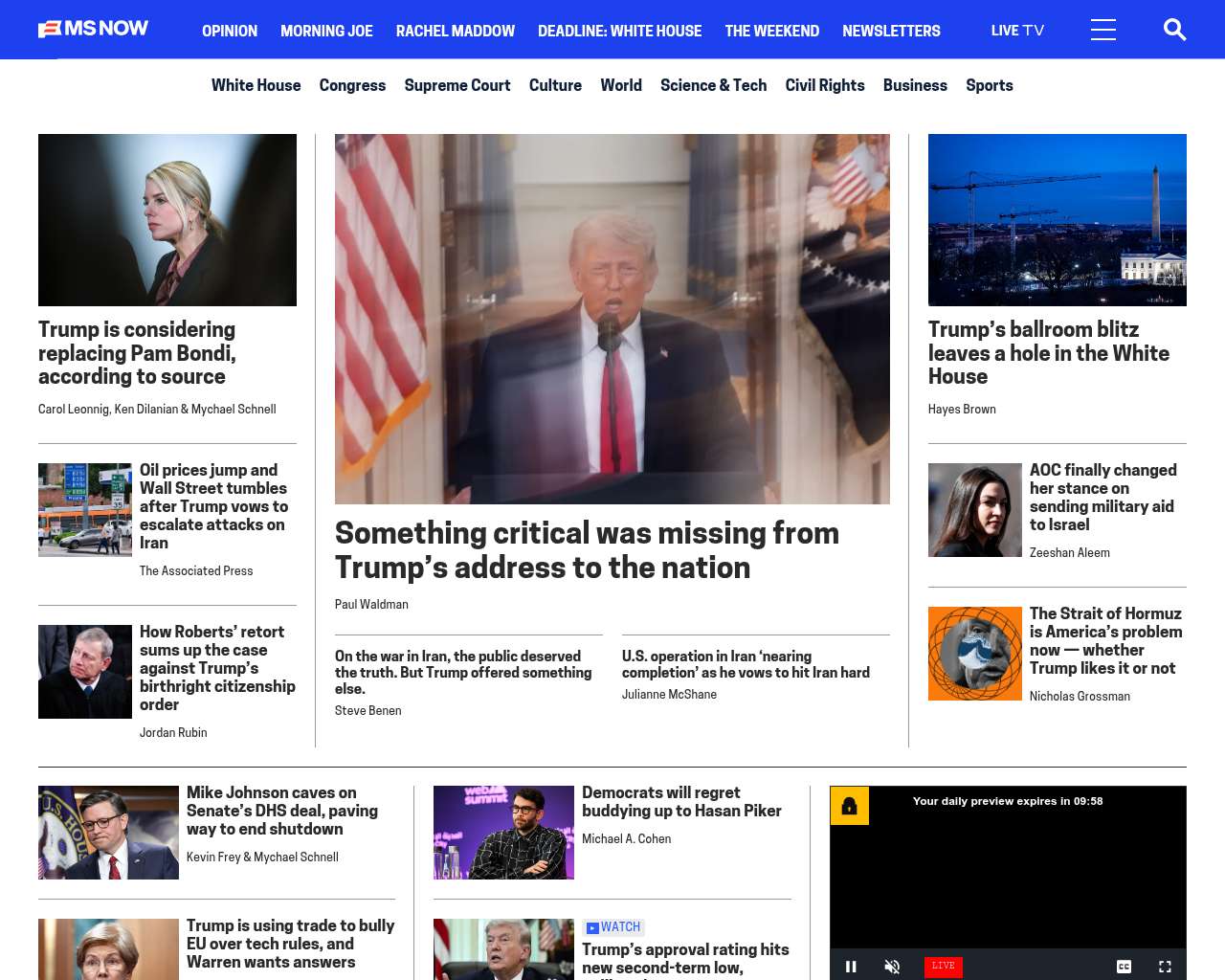This screenshot has height=980, width=1225.
Task: View author Michael A. Cohen
Action: click(626, 838)
